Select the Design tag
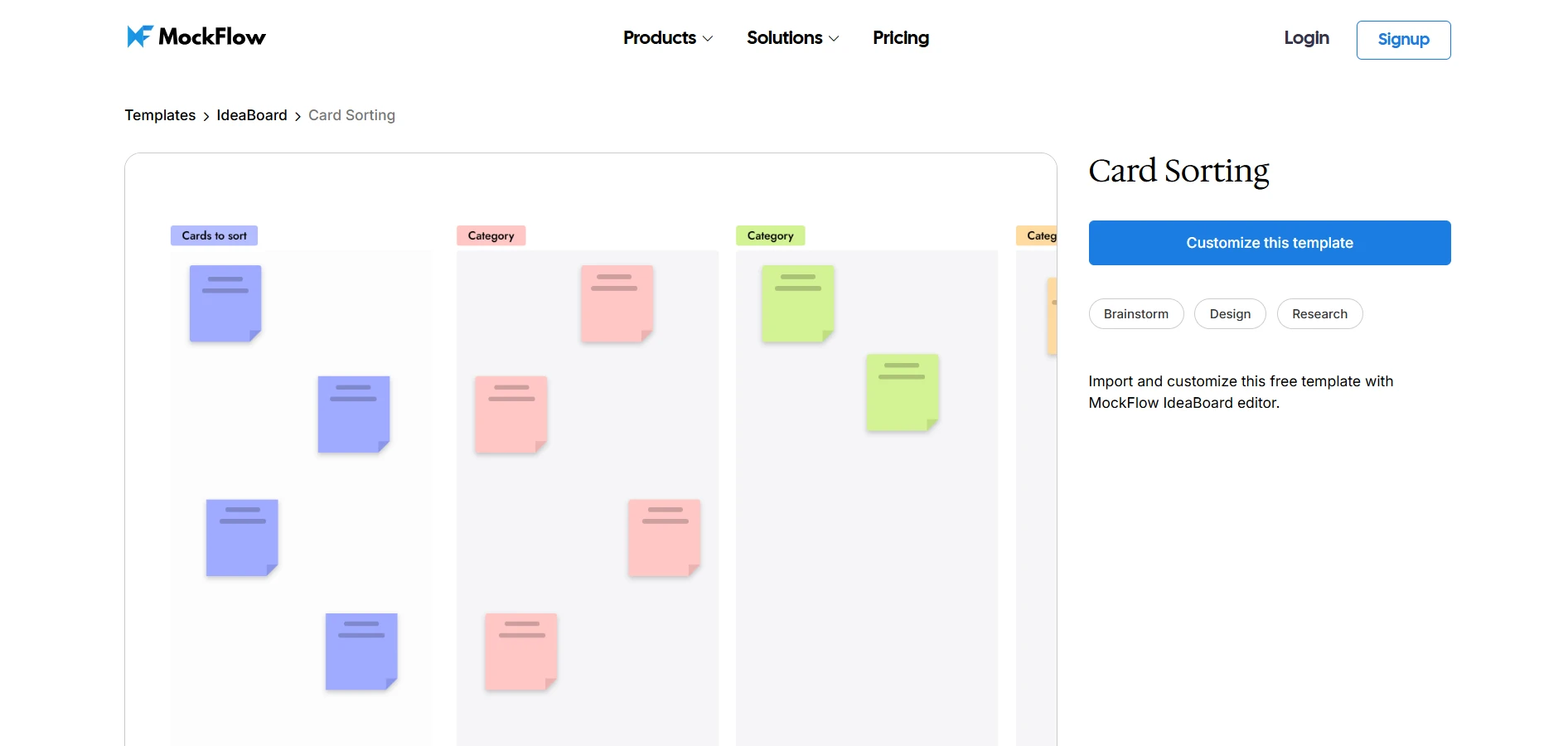The height and width of the screenshot is (746, 1568). [x=1230, y=313]
